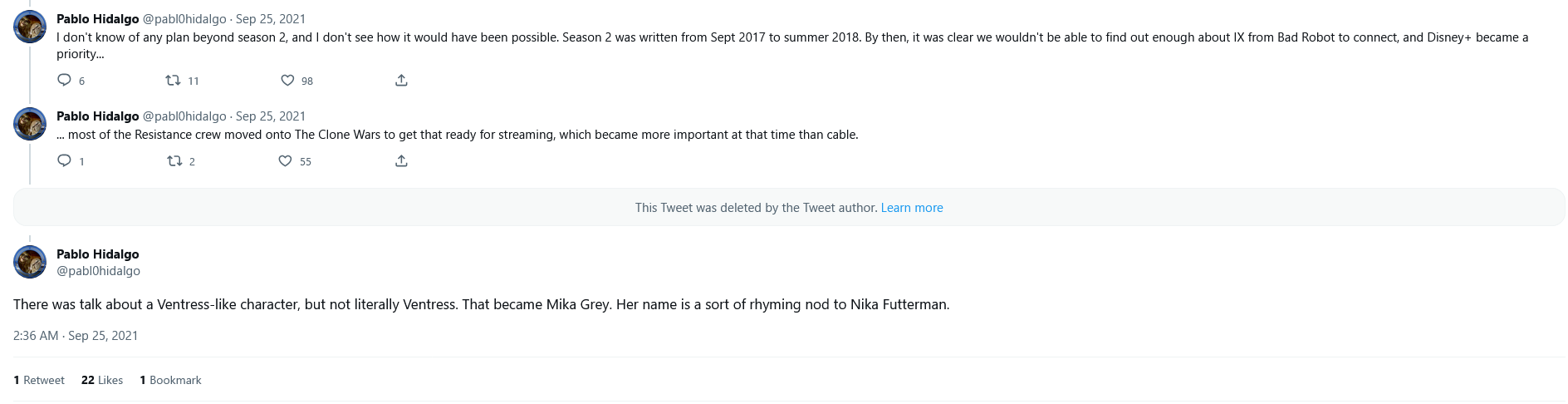Reply to the first tweet about season 2
The width and height of the screenshot is (1568, 404).
64,81
